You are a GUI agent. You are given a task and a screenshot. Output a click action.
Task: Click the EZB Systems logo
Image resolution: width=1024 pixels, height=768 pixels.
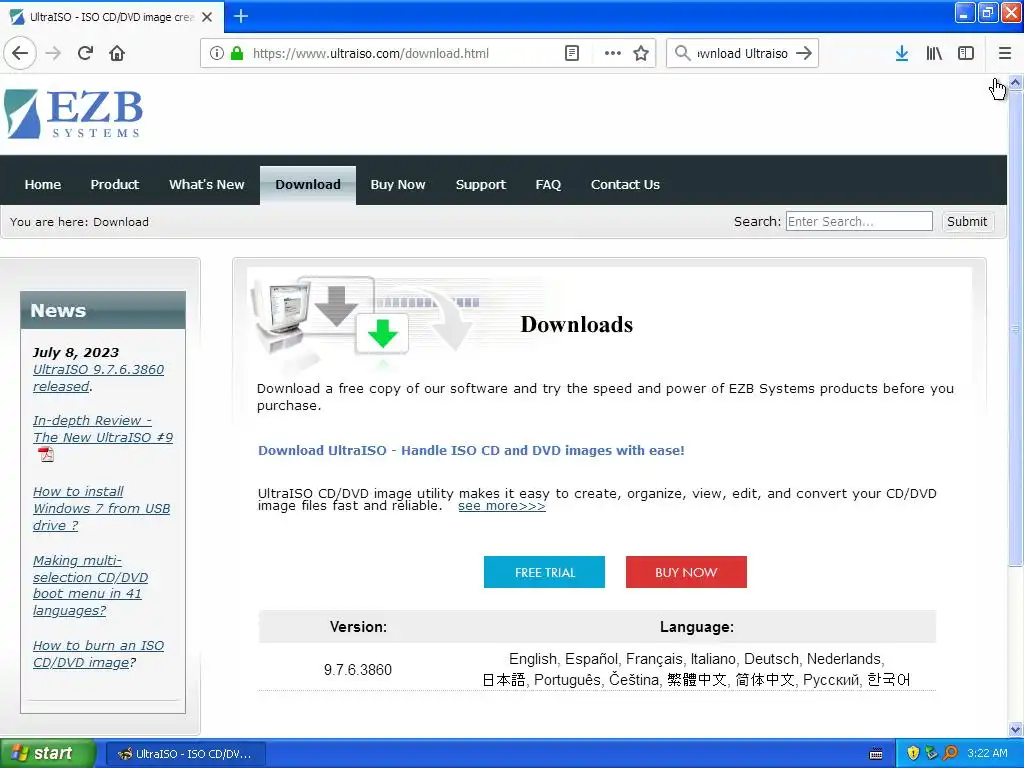pos(73,114)
